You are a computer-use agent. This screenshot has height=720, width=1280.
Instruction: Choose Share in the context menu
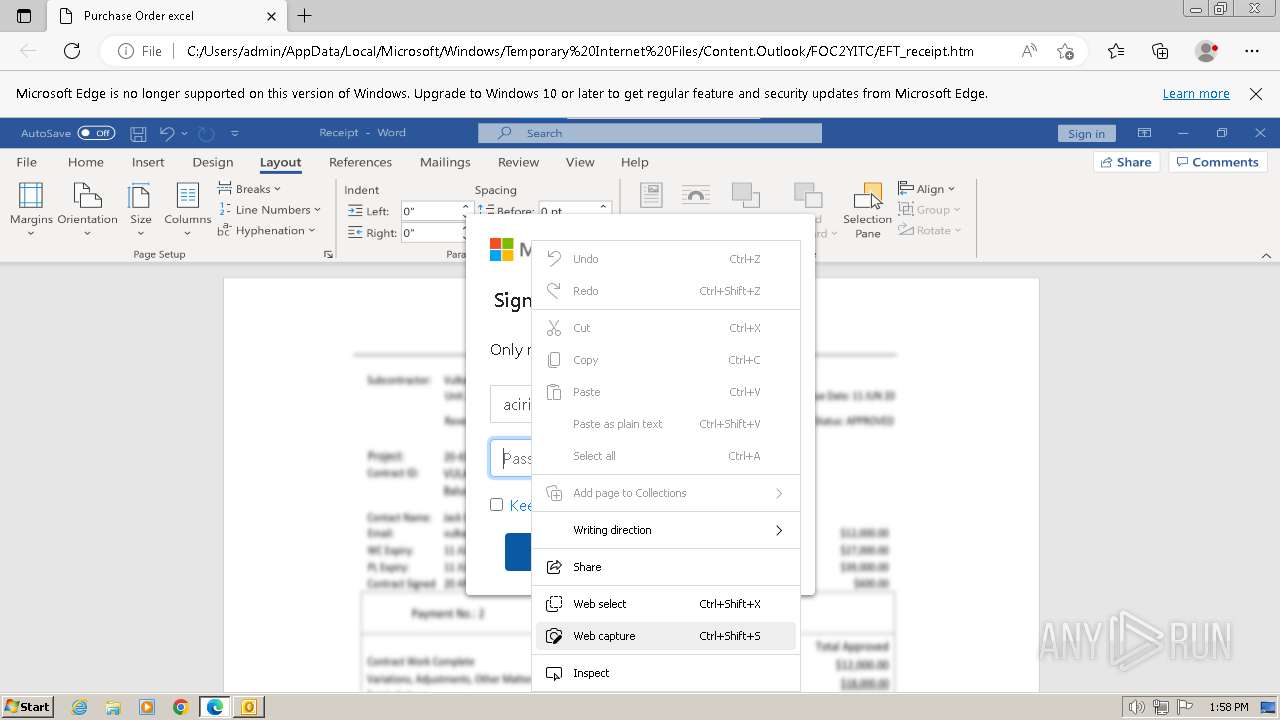pyautogui.click(x=666, y=567)
